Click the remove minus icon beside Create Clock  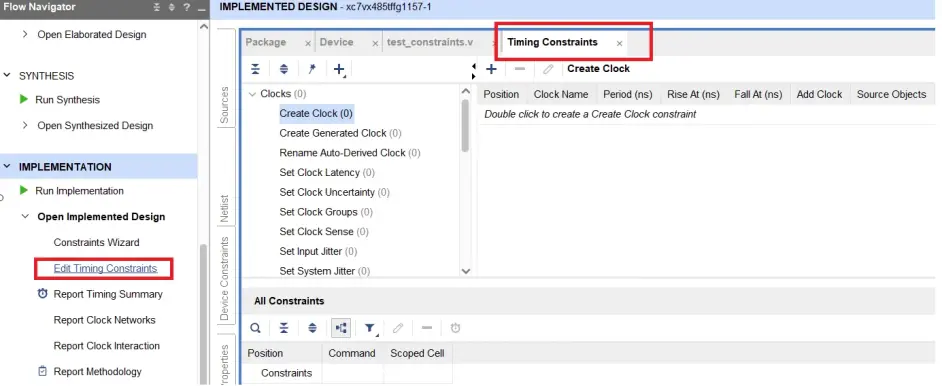click(x=520, y=69)
